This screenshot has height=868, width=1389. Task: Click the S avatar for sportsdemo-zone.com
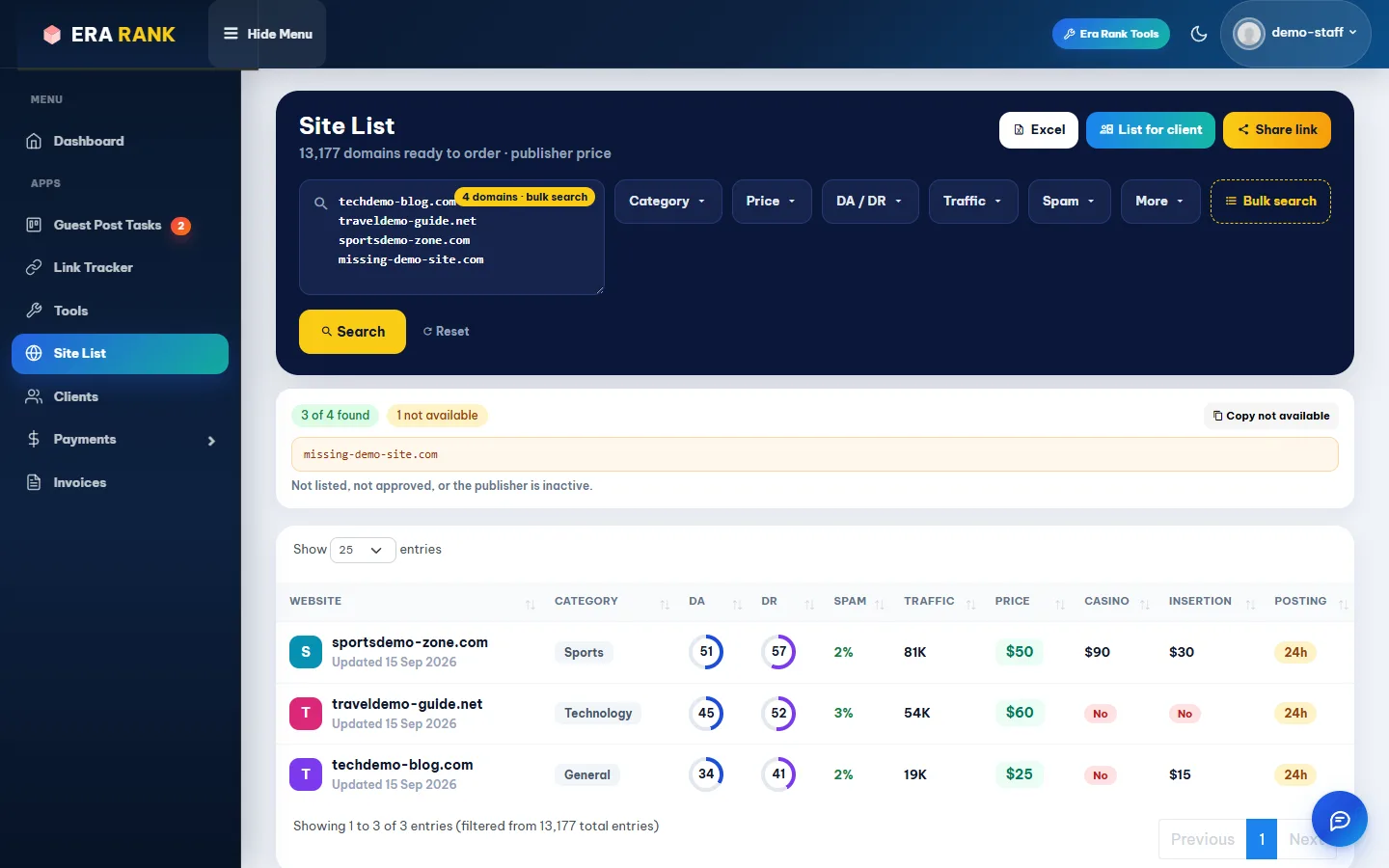306,652
